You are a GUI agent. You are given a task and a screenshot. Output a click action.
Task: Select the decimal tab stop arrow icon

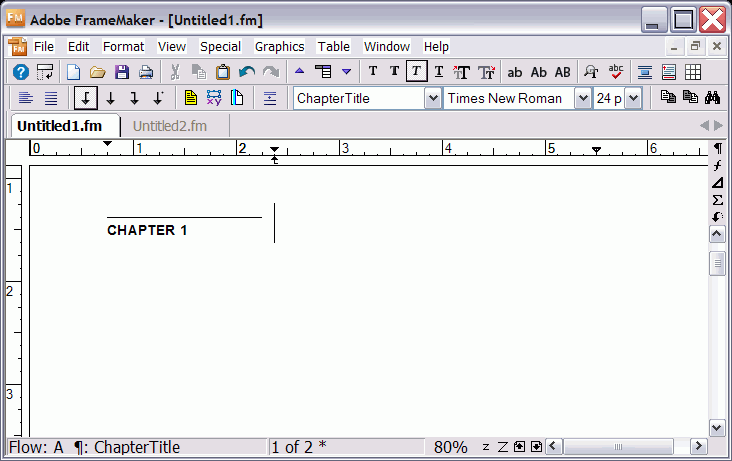pos(158,98)
